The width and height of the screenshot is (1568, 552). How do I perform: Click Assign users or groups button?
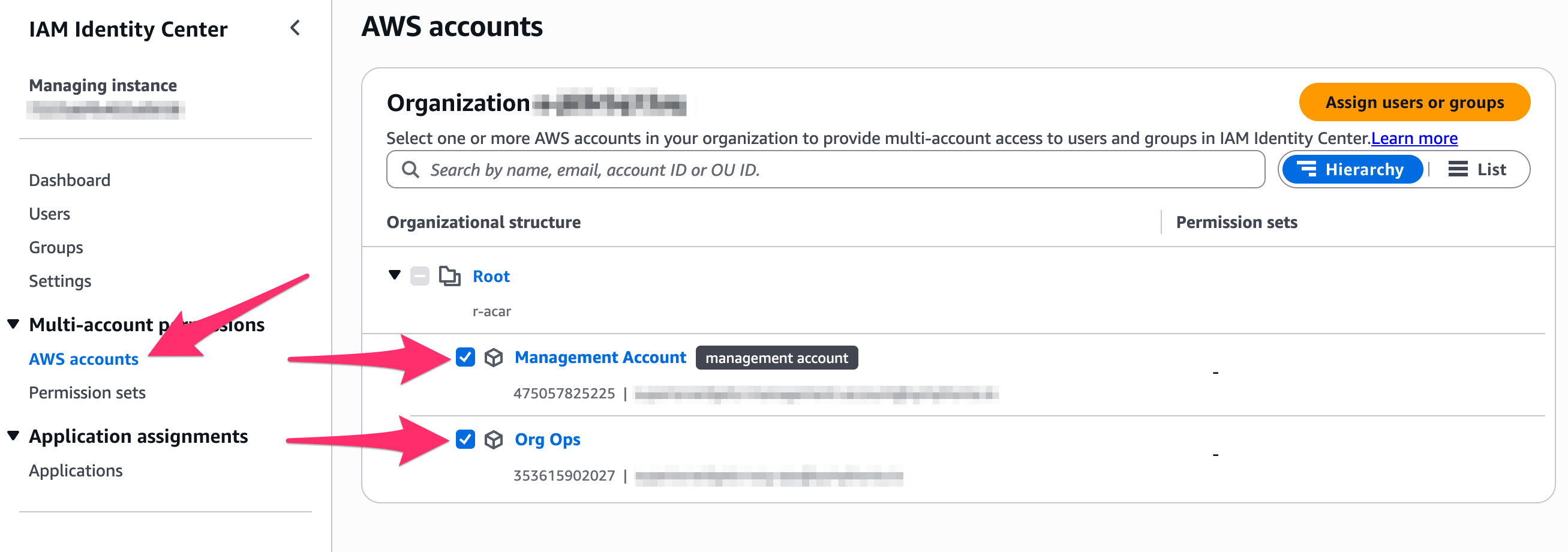(1414, 102)
